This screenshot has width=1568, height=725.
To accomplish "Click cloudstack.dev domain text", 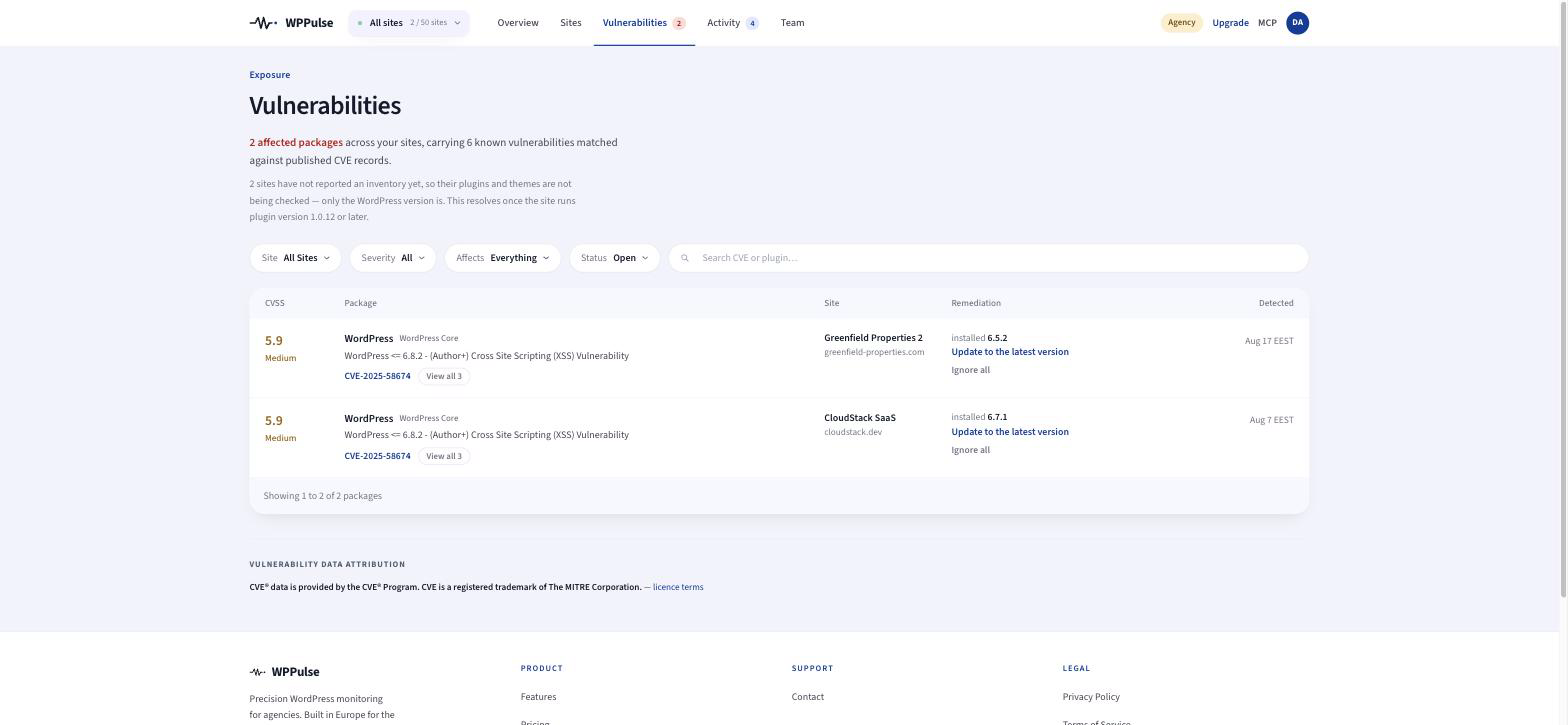I will click(x=853, y=432).
